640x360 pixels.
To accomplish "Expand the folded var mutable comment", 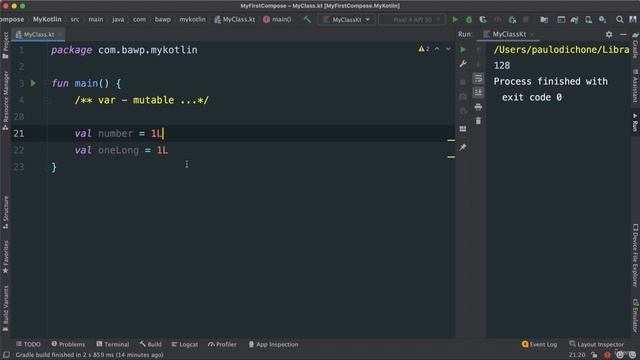I will [x=142, y=100].
